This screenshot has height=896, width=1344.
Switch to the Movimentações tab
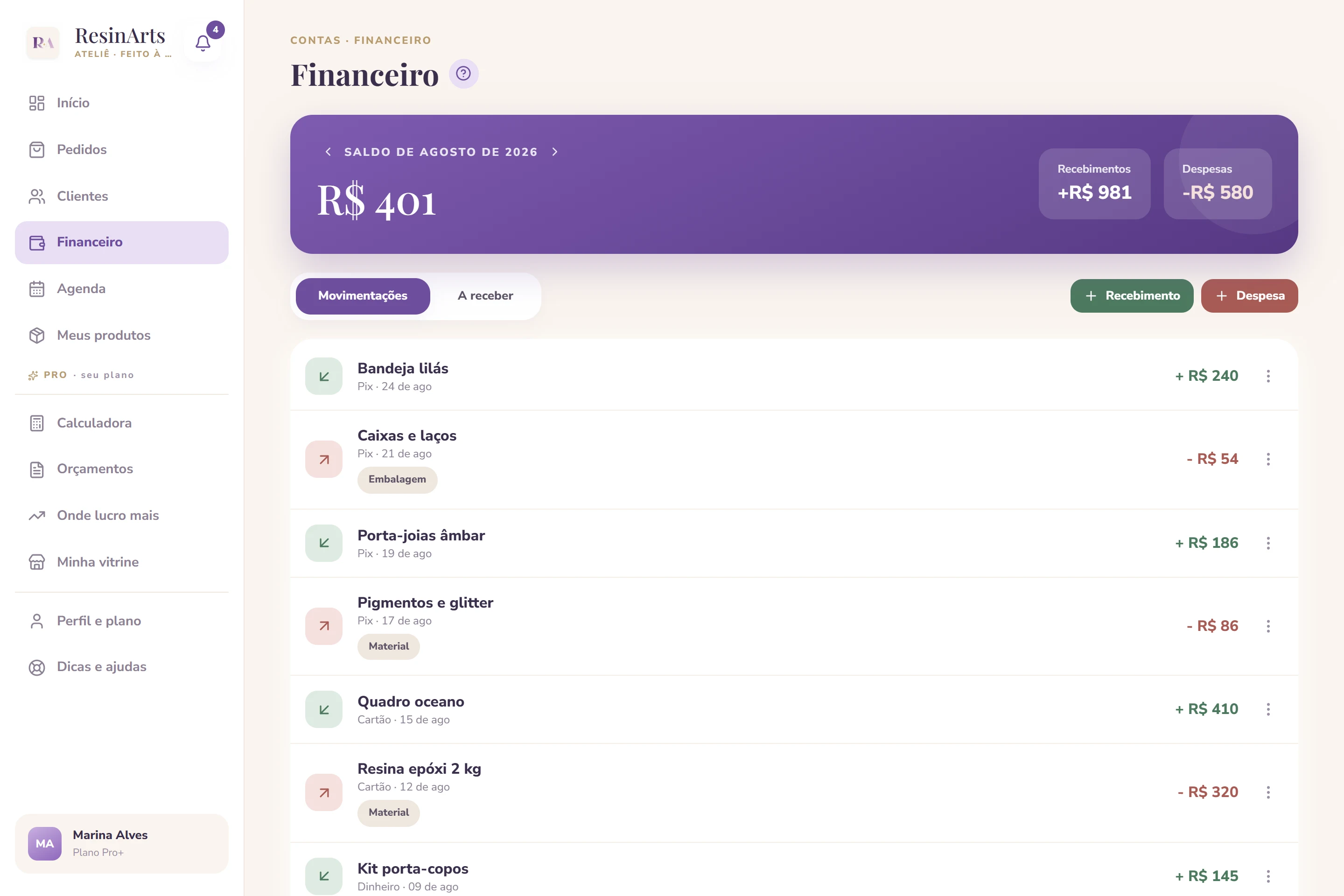(x=363, y=296)
